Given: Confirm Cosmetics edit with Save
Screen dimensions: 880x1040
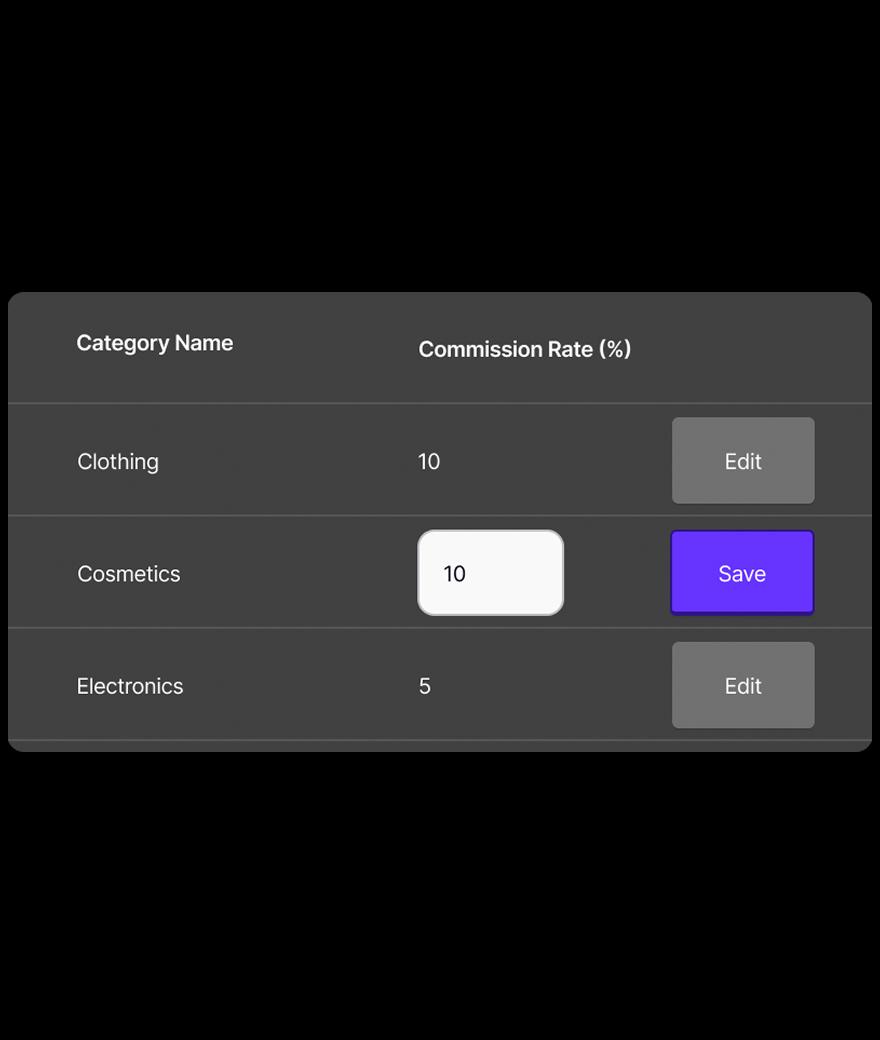Looking at the screenshot, I should click(742, 573).
